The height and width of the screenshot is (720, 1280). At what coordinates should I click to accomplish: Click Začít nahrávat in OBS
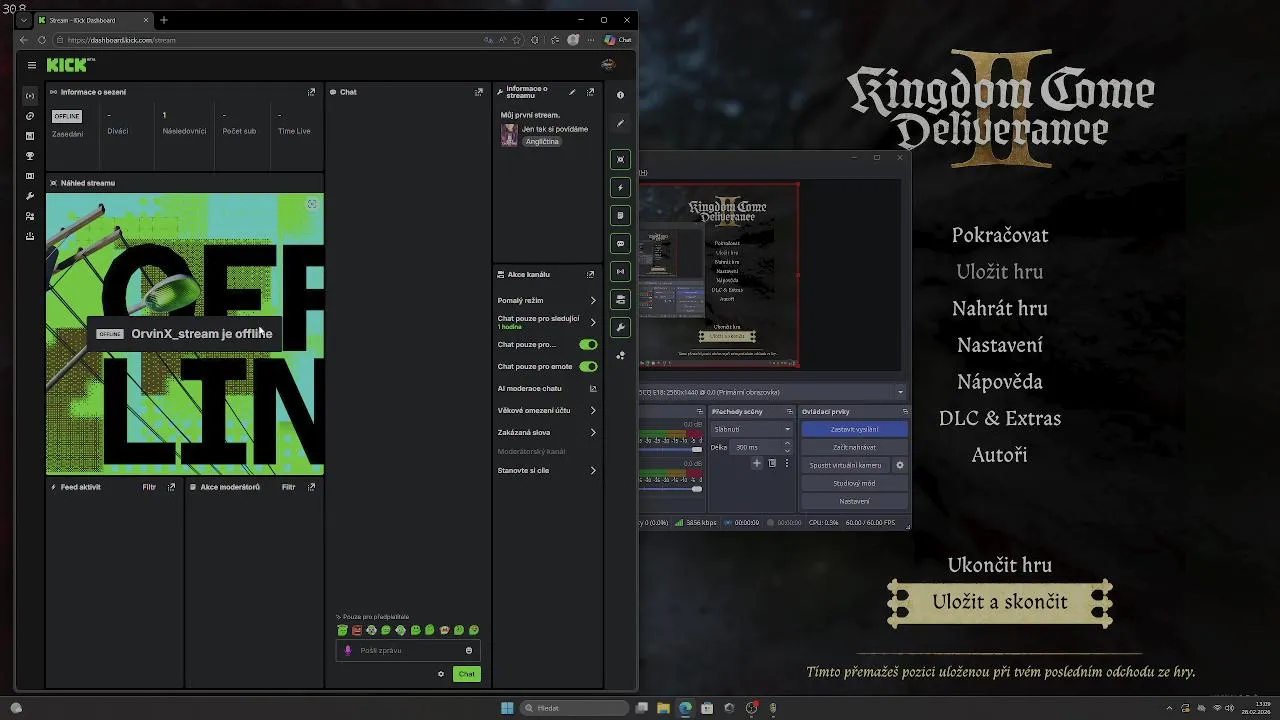point(854,447)
